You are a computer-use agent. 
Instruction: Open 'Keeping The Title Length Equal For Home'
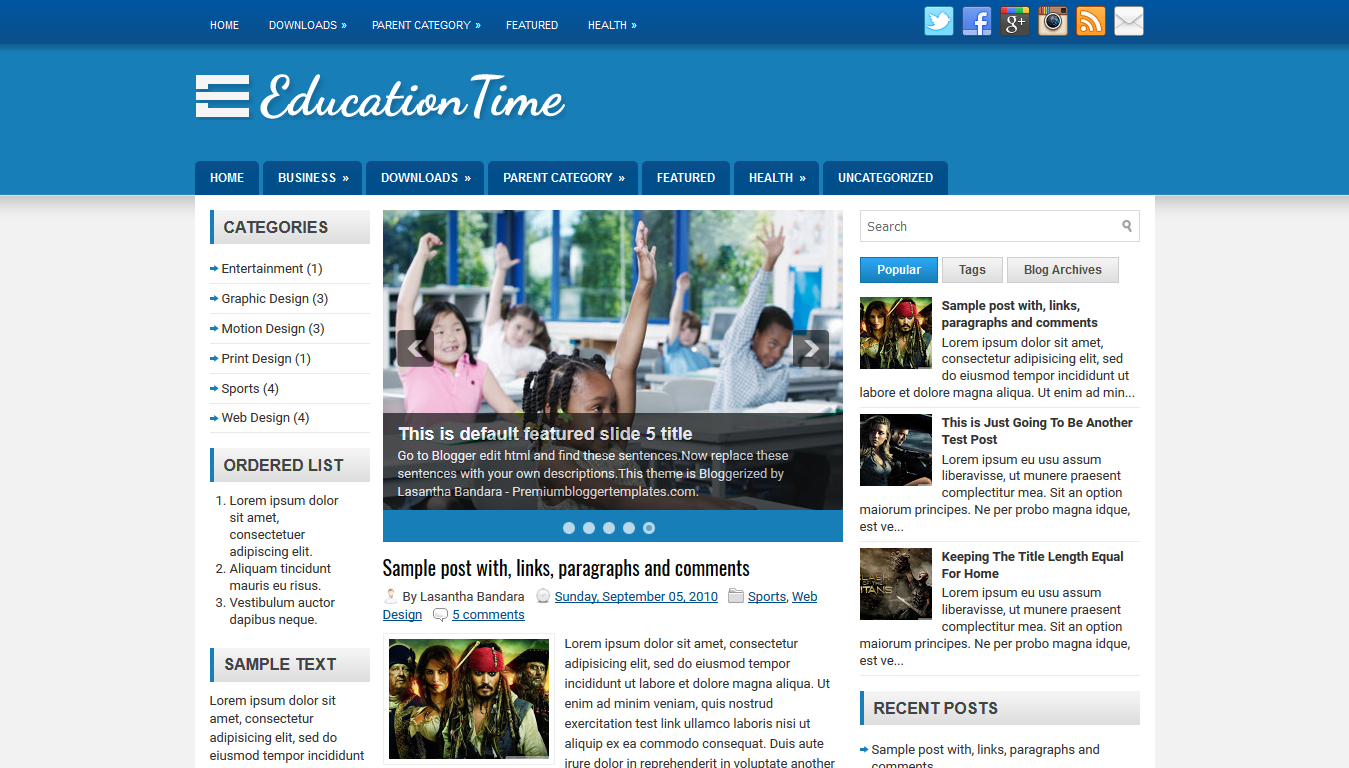click(x=1032, y=565)
